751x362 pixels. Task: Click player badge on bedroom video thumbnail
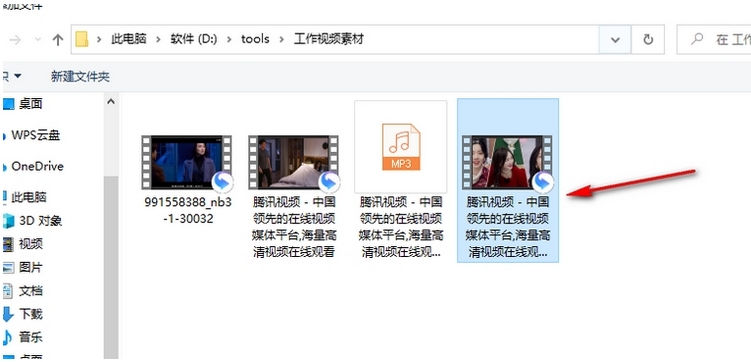coord(329,182)
